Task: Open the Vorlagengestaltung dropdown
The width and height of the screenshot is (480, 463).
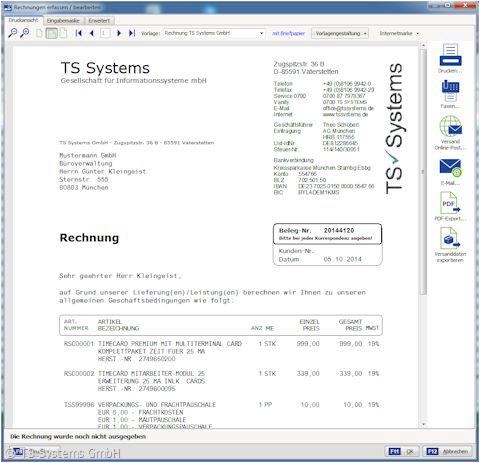Action: (340, 33)
